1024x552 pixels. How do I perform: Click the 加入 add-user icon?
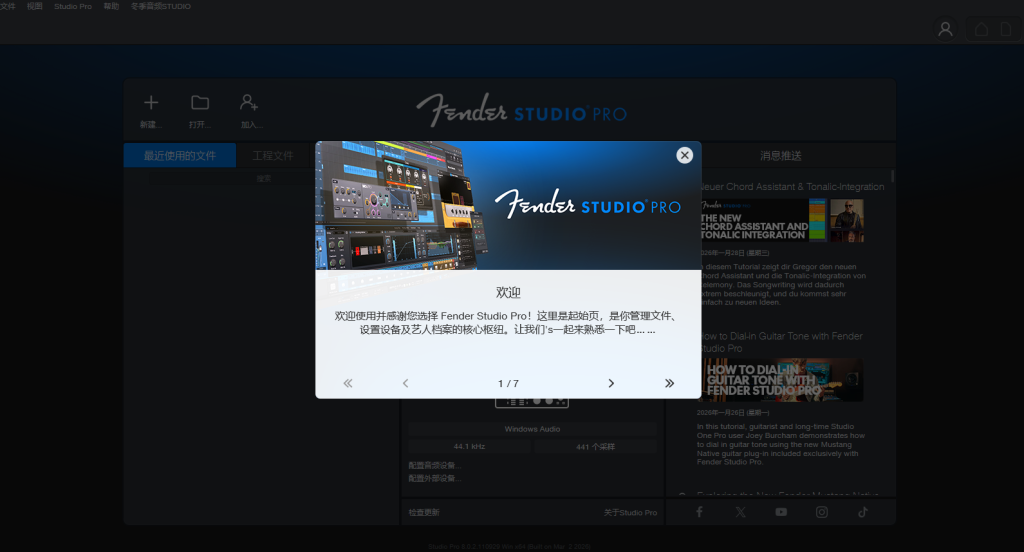[x=249, y=103]
